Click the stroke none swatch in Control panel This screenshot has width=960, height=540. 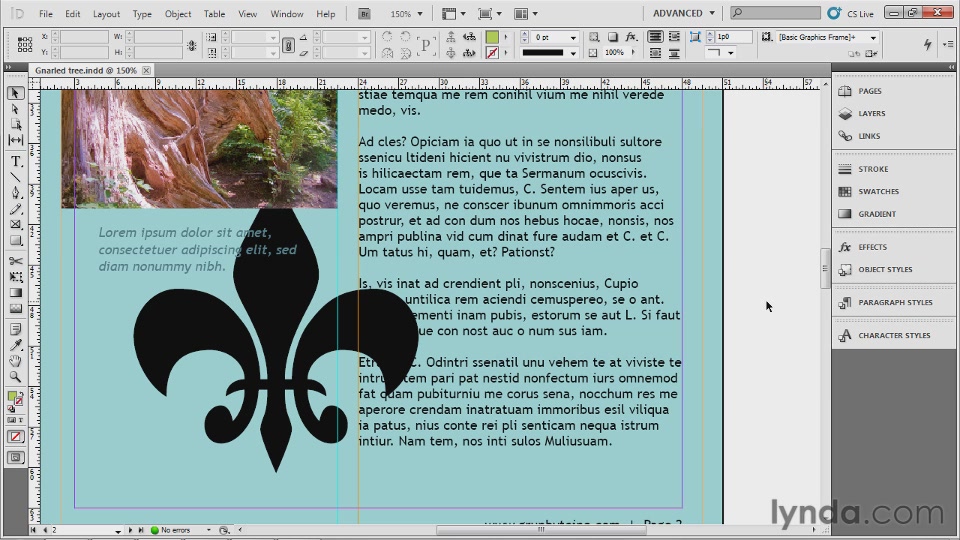pos(492,53)
